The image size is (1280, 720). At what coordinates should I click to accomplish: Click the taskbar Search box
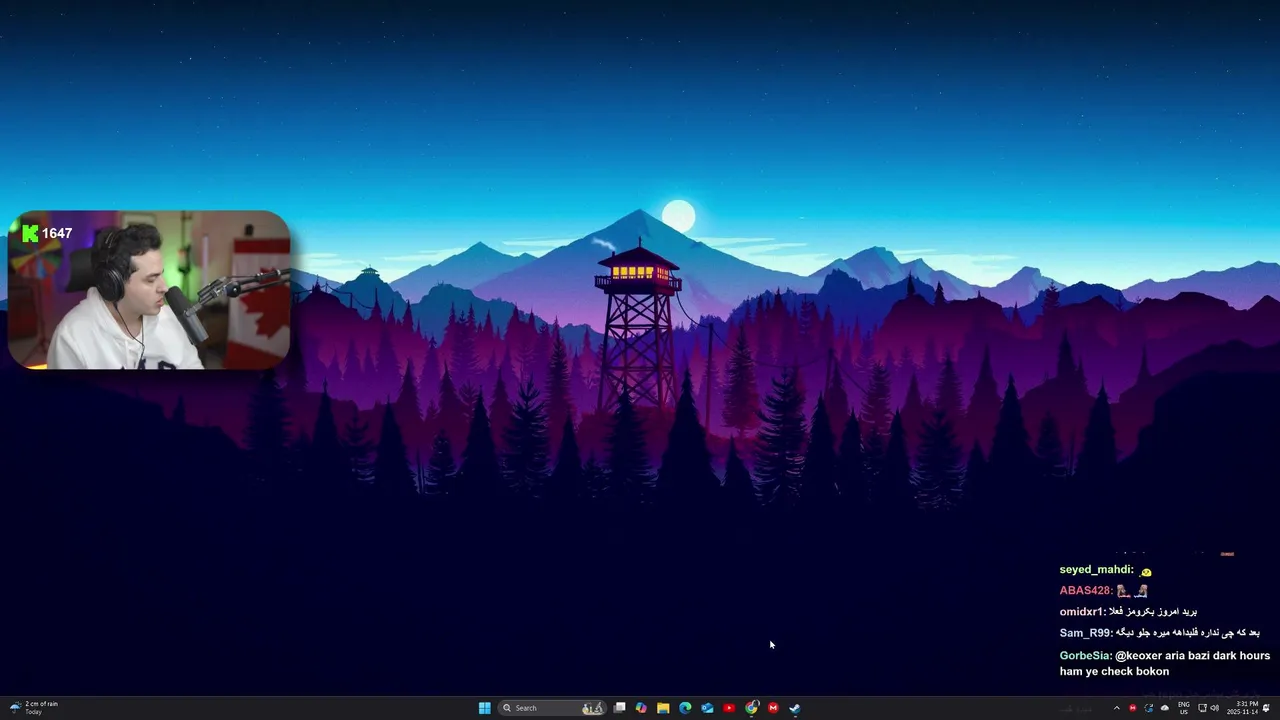(x=552, y=708)
